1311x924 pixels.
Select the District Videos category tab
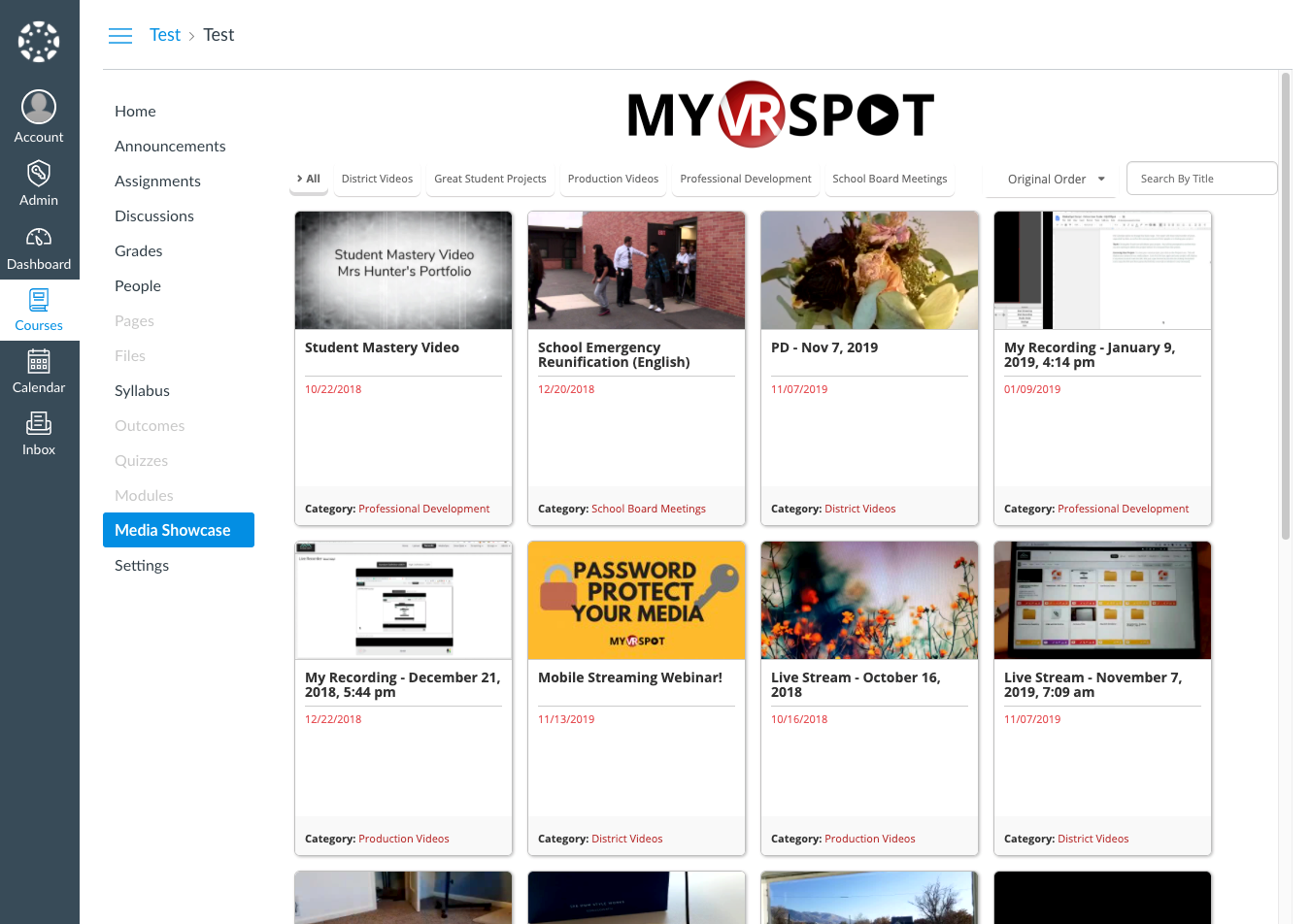click(377, 180)
